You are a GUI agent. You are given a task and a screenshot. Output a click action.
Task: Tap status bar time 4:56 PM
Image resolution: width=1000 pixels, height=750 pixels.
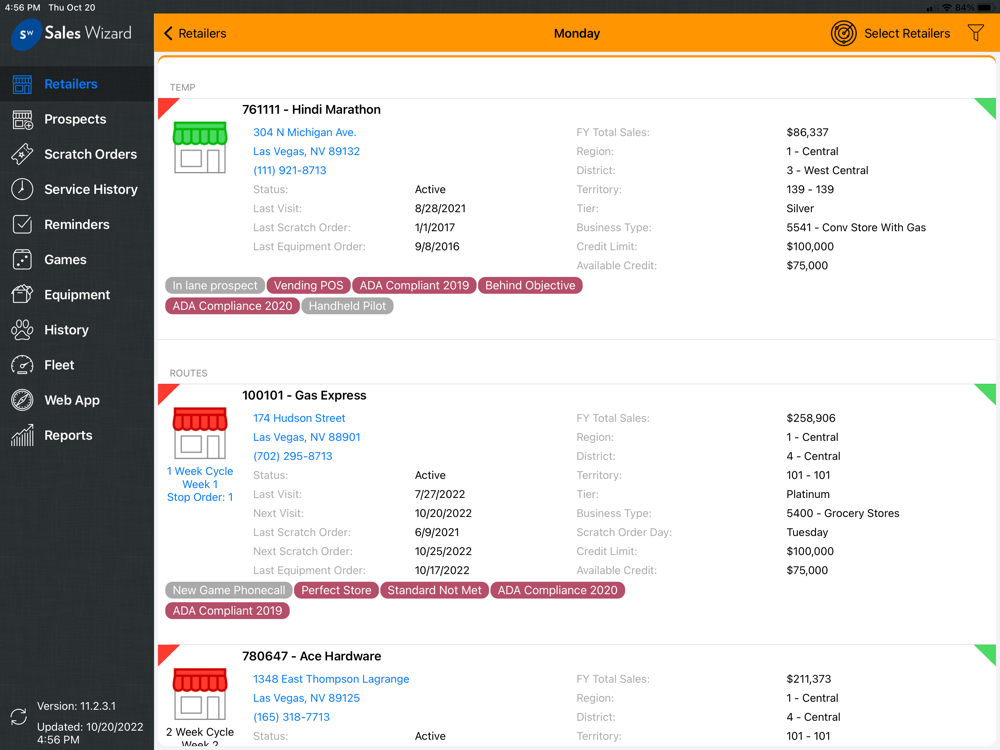tap(22, 8)
